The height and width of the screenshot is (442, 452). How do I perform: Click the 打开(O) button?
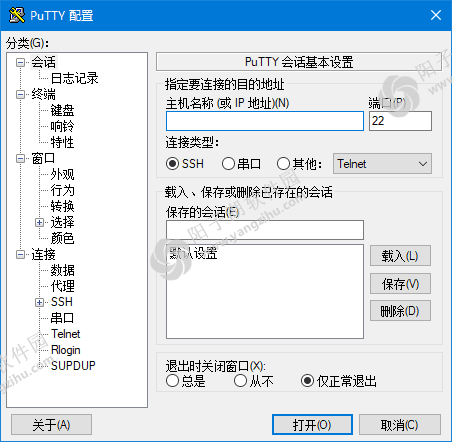coord(312,425)
